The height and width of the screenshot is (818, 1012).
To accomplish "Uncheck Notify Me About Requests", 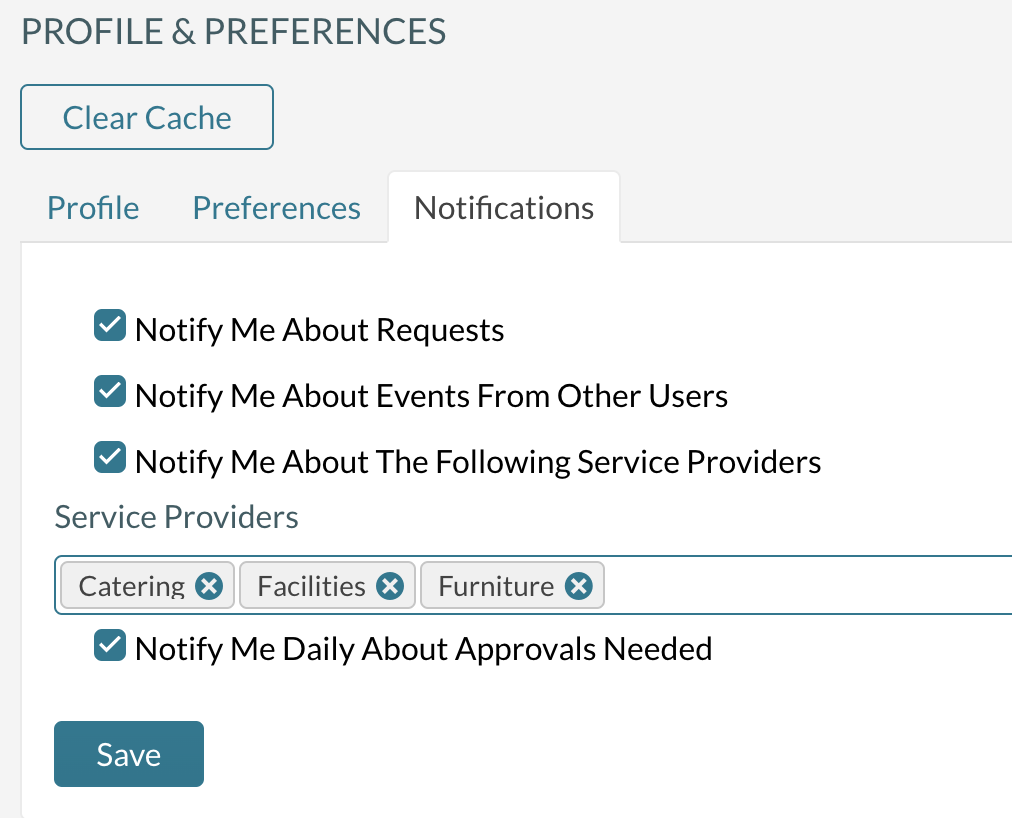I will (109, 324).
